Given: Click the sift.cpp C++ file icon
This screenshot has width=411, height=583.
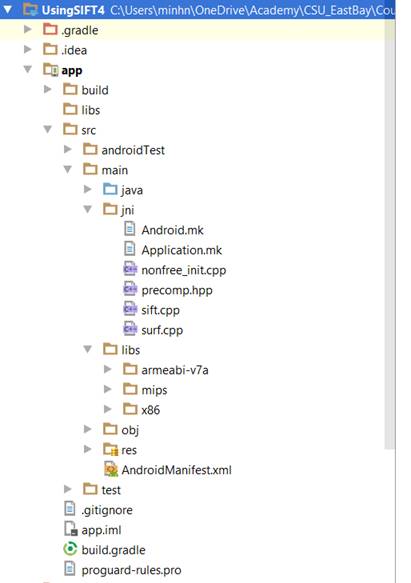Looking at the screenshot, I should 130,309.
